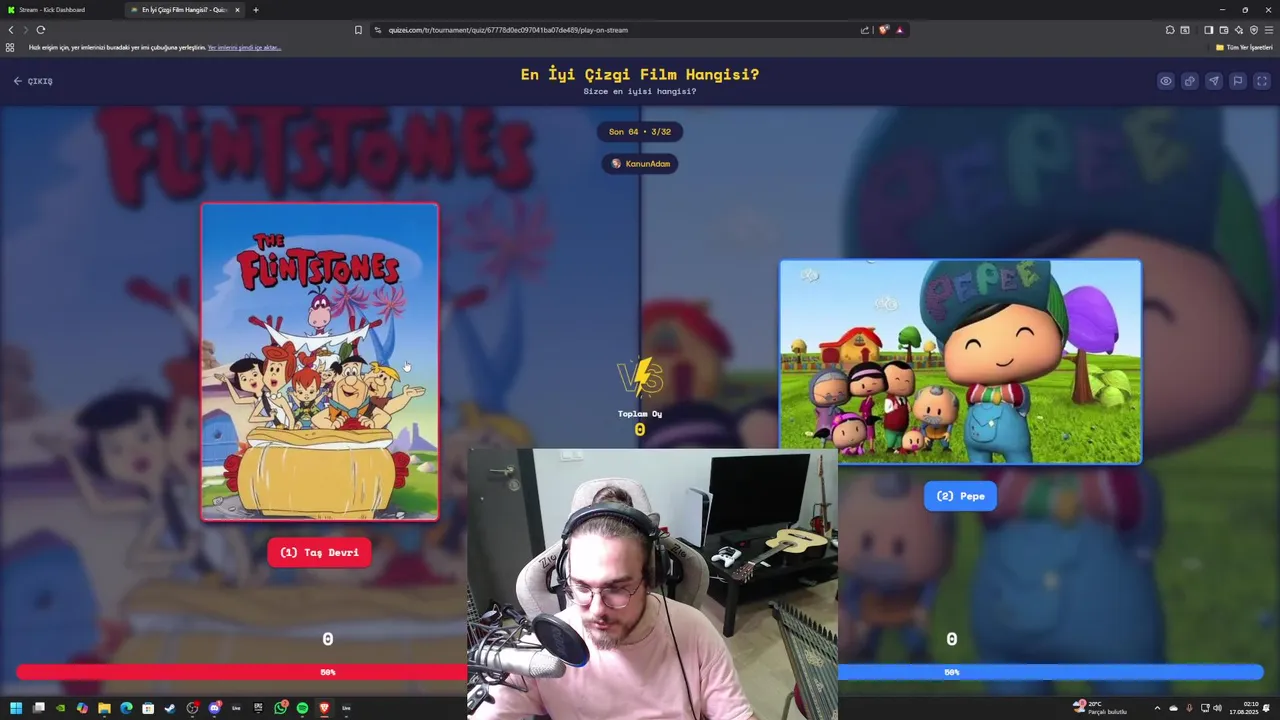Viewport: 1280px width, 720px height.
Task: Enter fullscreen mode via the quiz header icon
Action: tap(1262, 81)
